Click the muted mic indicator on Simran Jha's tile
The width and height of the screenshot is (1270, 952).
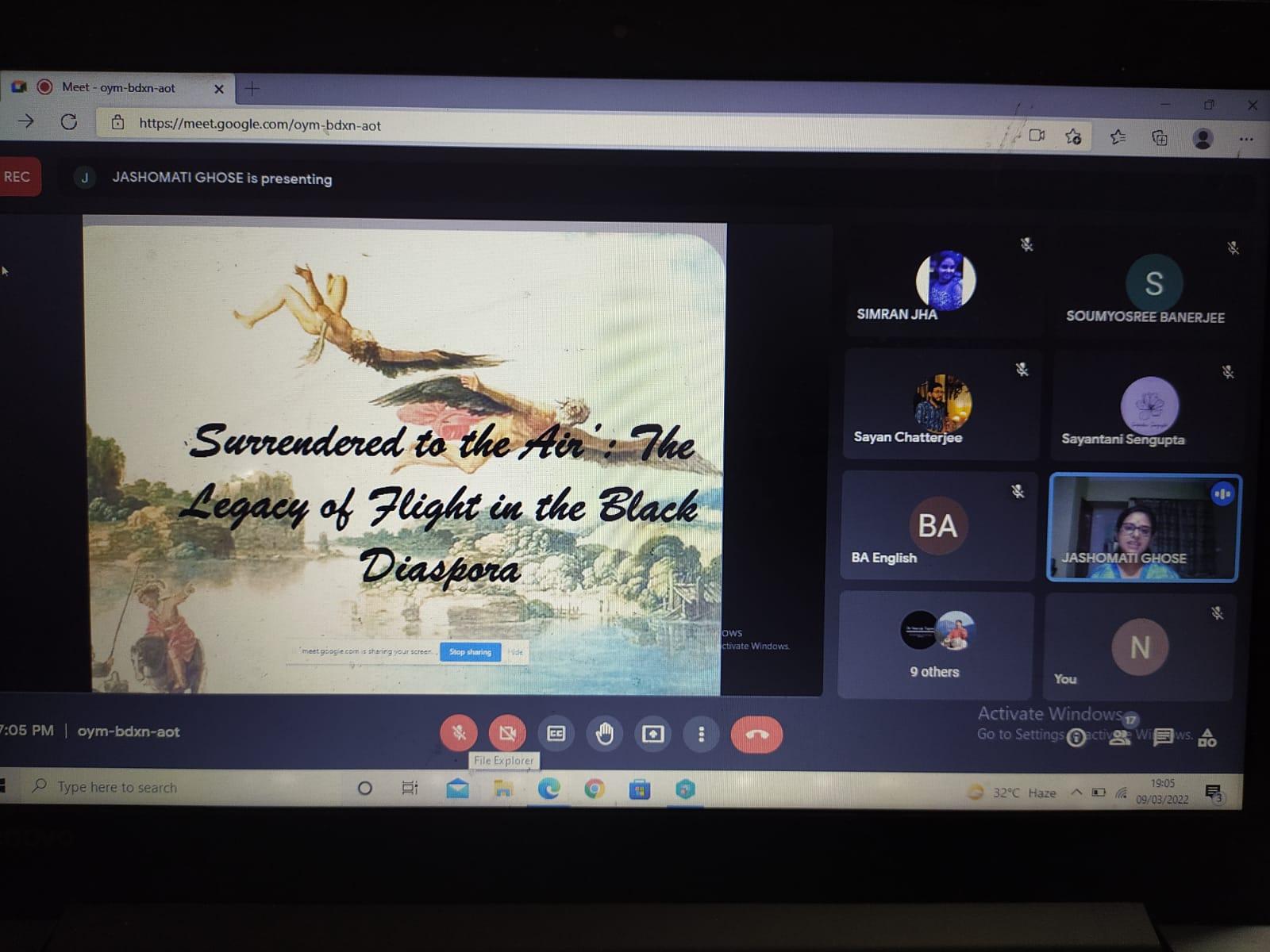point(1026,246)
